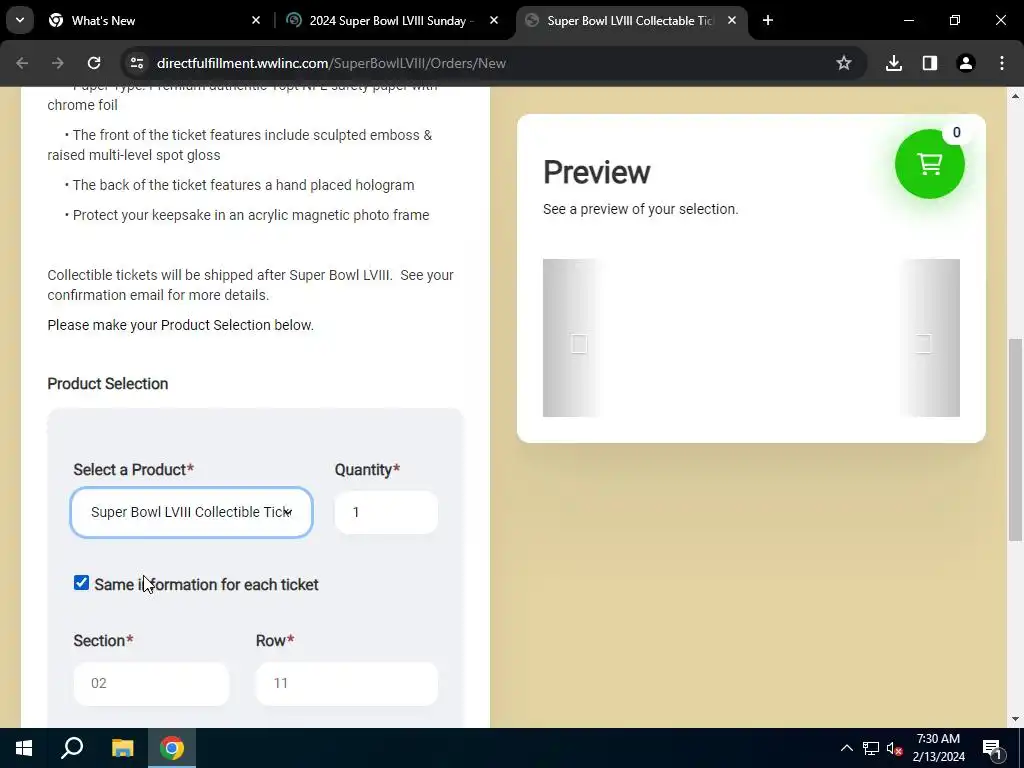This screenshot has height=768, width=1024.
Task: Open the taskbar clock and date
Action: coord(938,748)
